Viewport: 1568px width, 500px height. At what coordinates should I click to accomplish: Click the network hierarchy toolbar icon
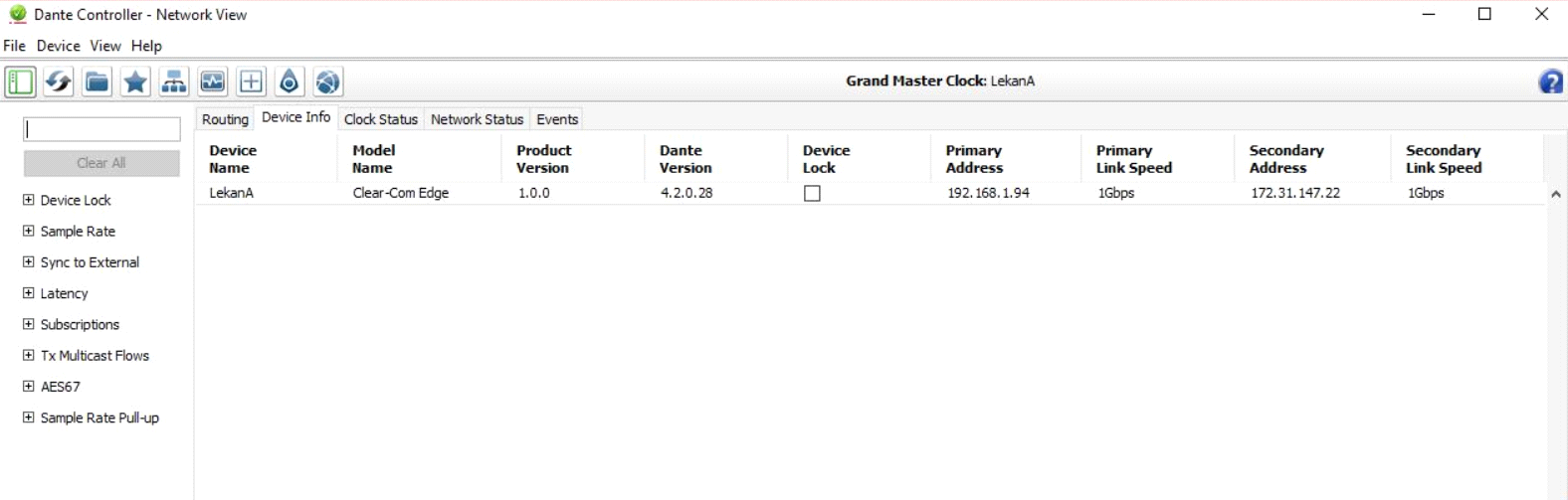[x=174, y=82]
